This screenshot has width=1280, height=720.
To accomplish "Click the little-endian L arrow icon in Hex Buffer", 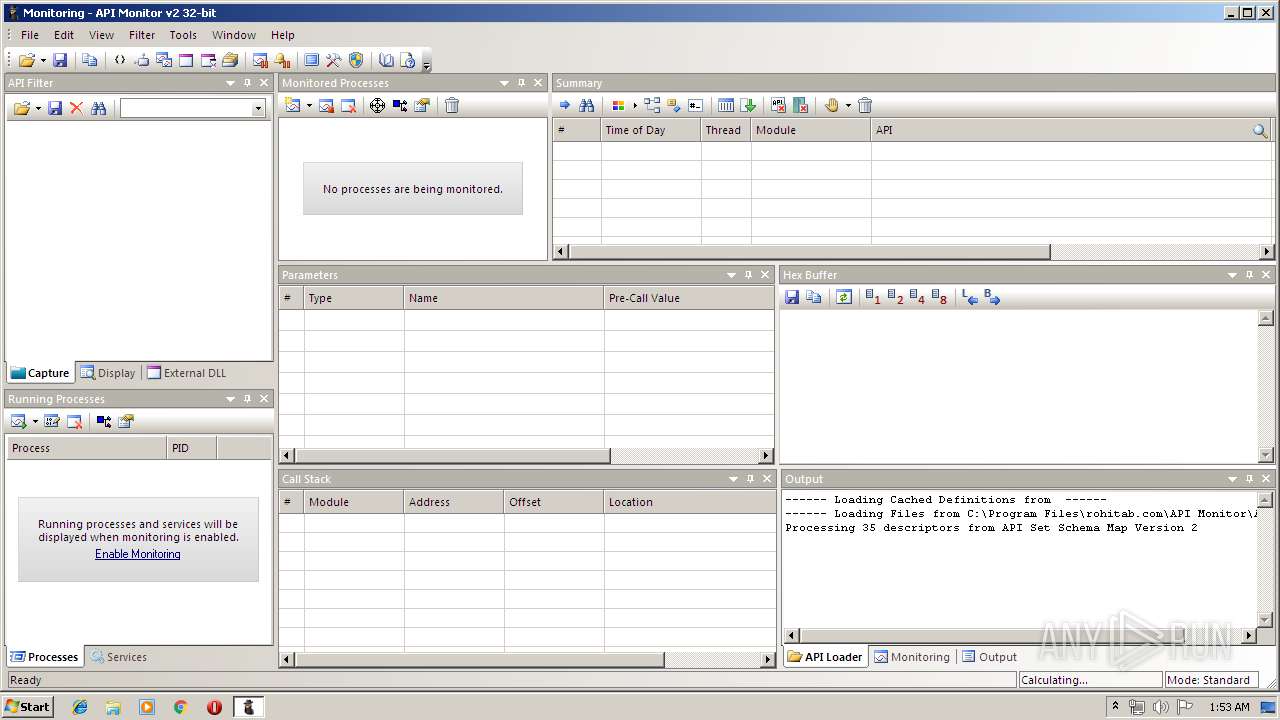I will (x=970, y=297).
